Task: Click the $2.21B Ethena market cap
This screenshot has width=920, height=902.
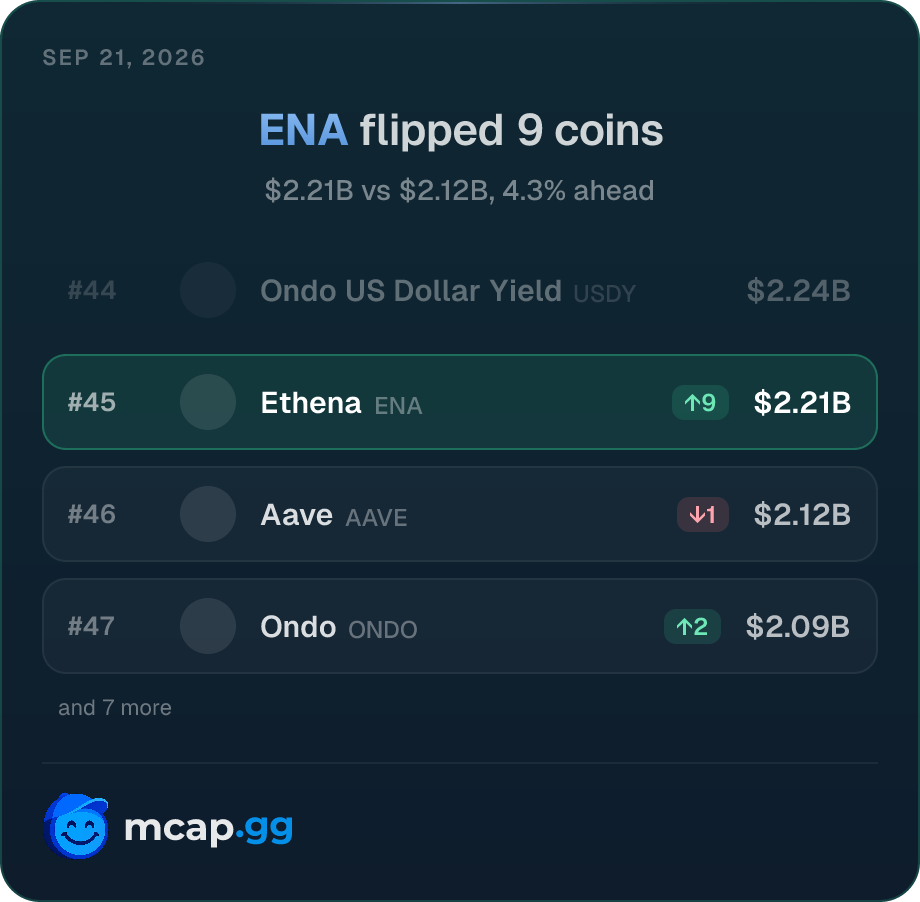Action: pos(802,403)
